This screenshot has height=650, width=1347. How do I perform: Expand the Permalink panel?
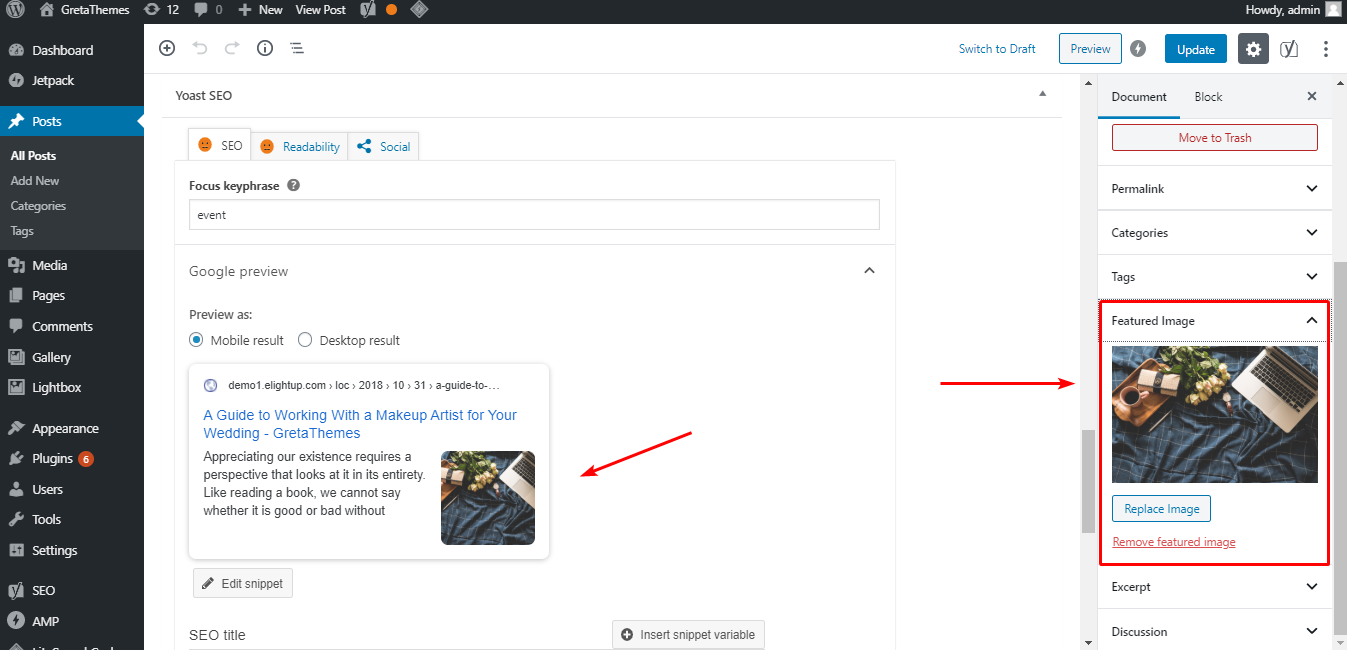pos(1215,188)
